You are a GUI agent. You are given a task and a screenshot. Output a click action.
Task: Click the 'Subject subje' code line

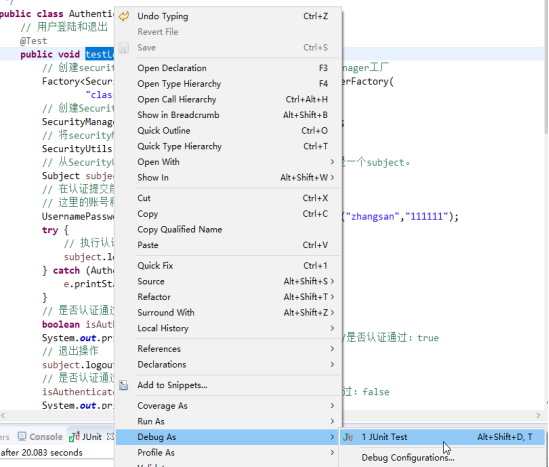click(78, 176)
